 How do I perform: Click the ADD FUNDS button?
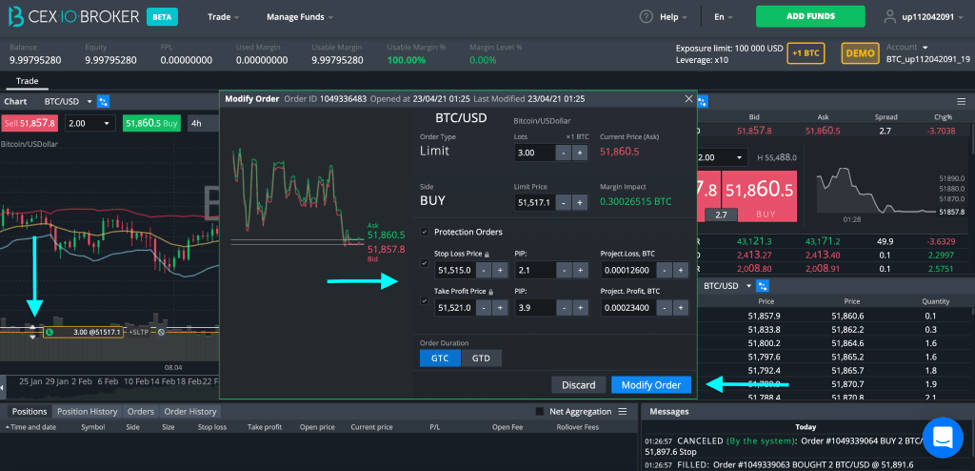tap(810, 16)
